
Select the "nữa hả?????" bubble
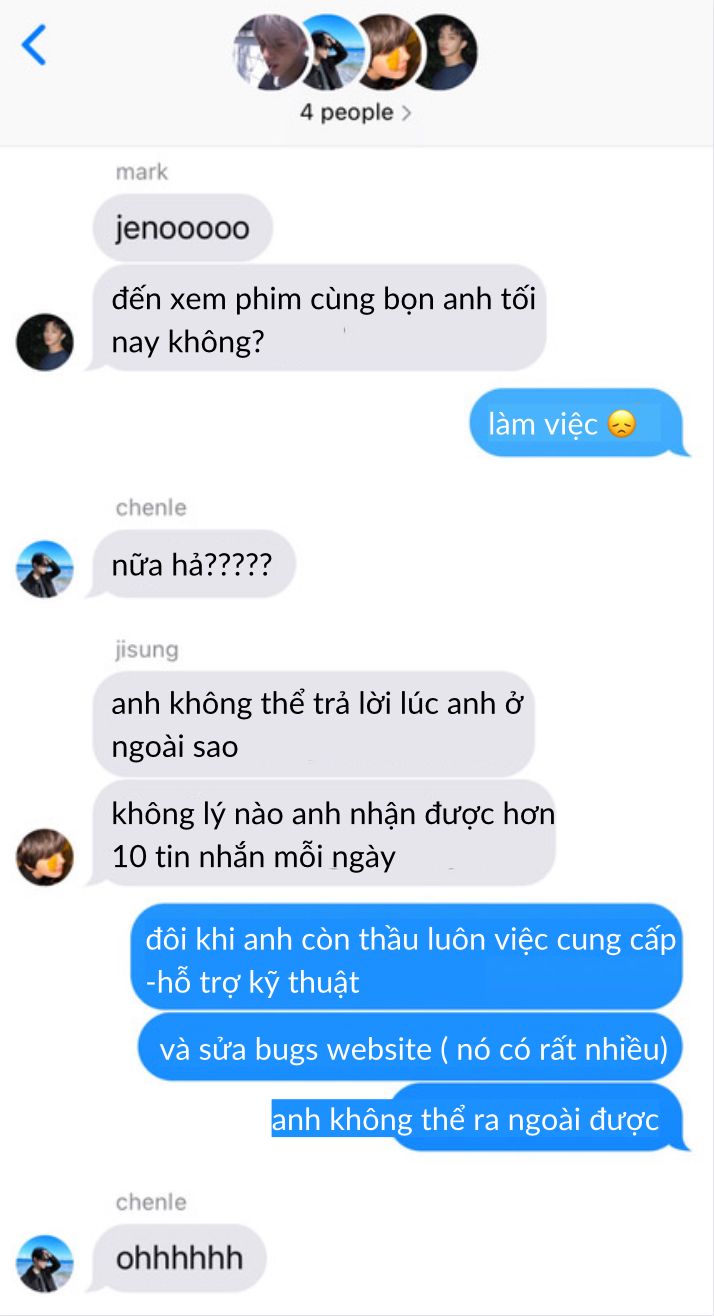pos(192,565)
